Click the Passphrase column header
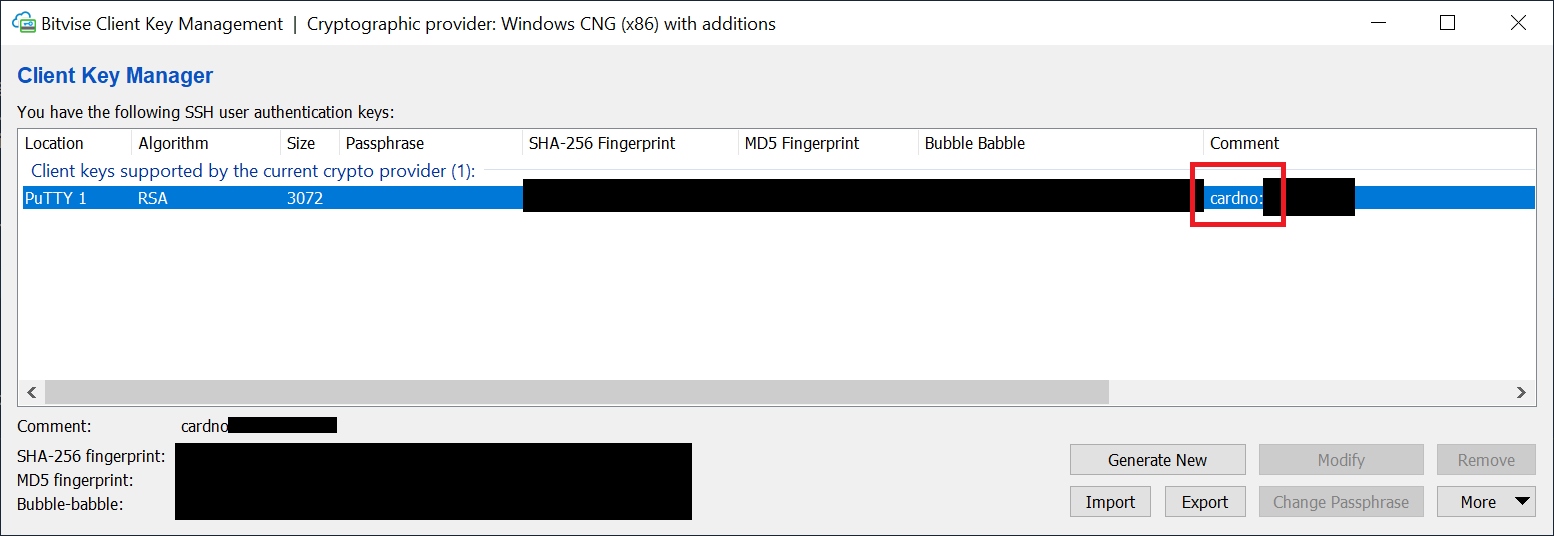 384,143
